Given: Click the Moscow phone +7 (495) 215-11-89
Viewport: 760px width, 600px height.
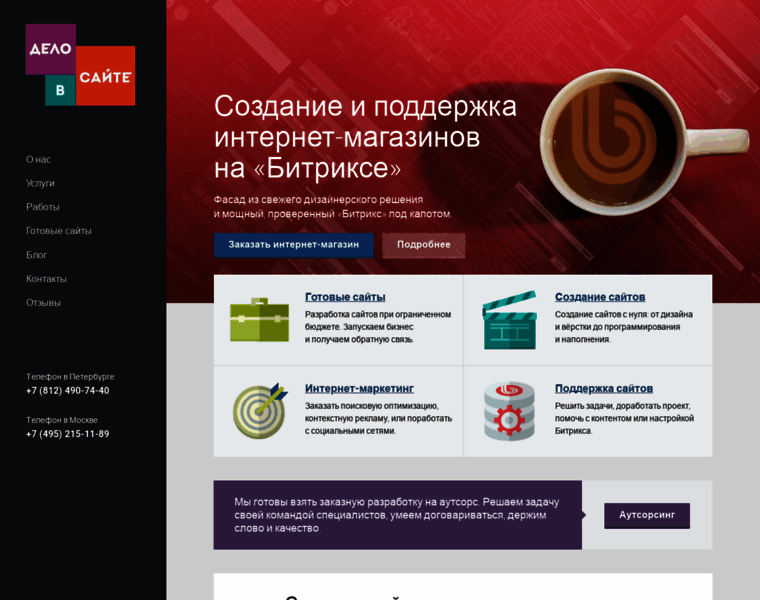Looking at the screenshot, I should click(68, 434).
